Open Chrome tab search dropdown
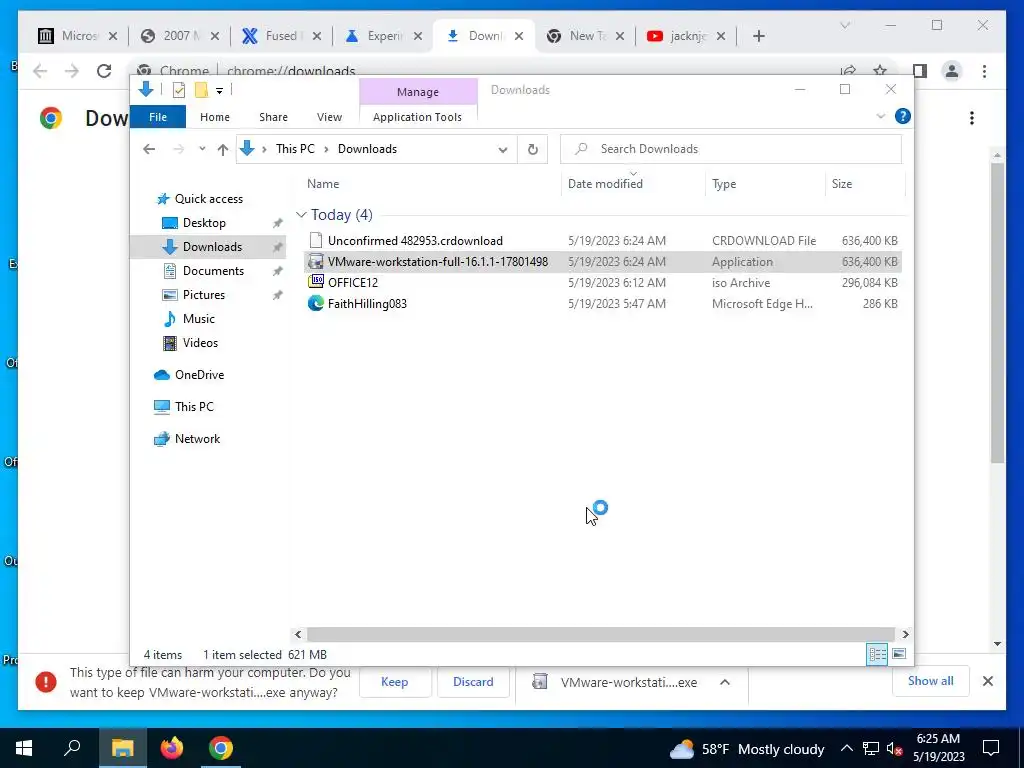The height and width of the screenshot is (768, 1024). 845,25
